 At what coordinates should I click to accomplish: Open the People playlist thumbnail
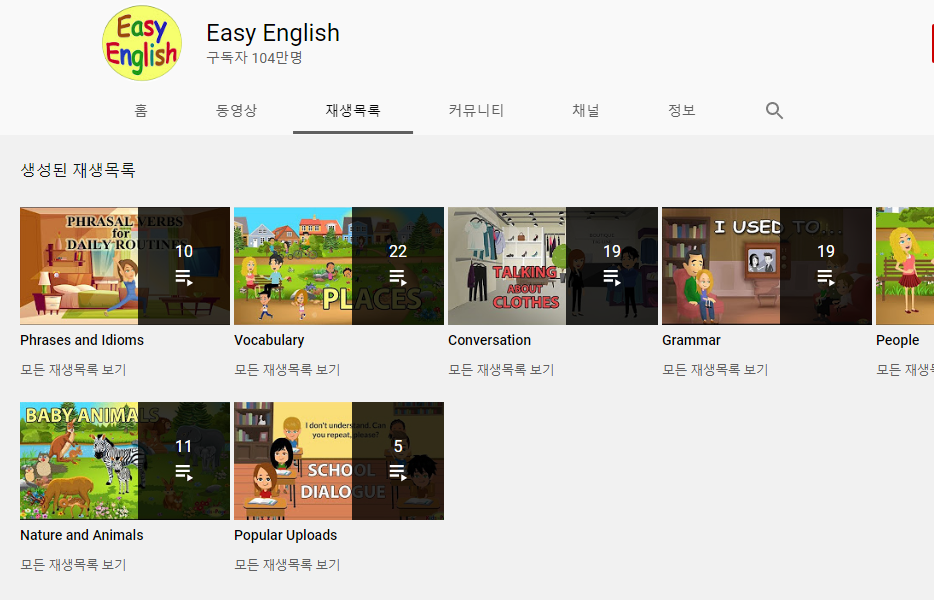click(905, 266)
